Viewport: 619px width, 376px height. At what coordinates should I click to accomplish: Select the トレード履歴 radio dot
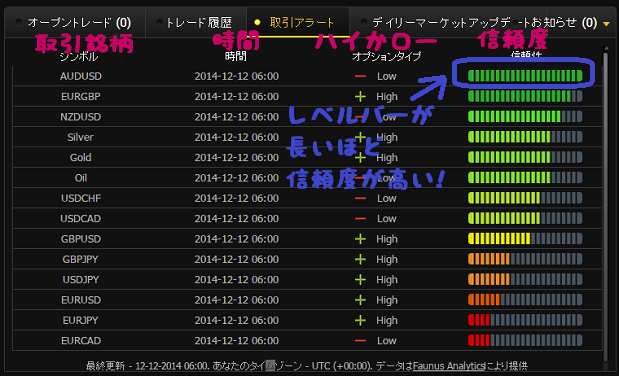coord(159,22)
